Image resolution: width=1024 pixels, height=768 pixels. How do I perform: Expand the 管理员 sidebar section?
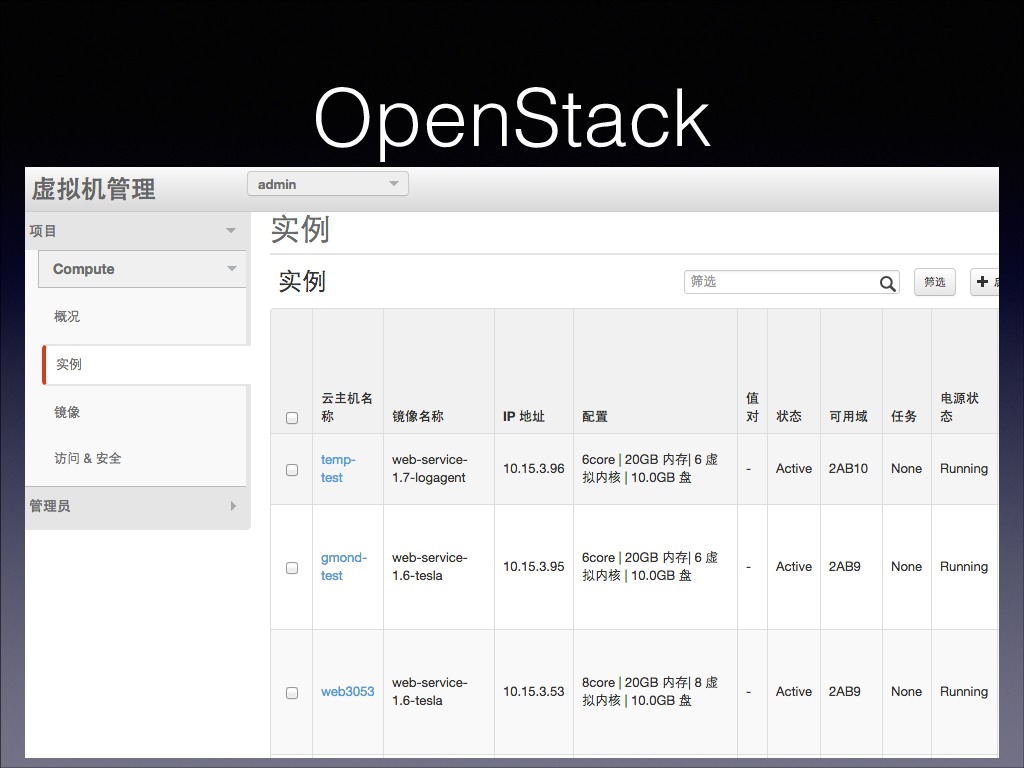[x=136, y=506]
